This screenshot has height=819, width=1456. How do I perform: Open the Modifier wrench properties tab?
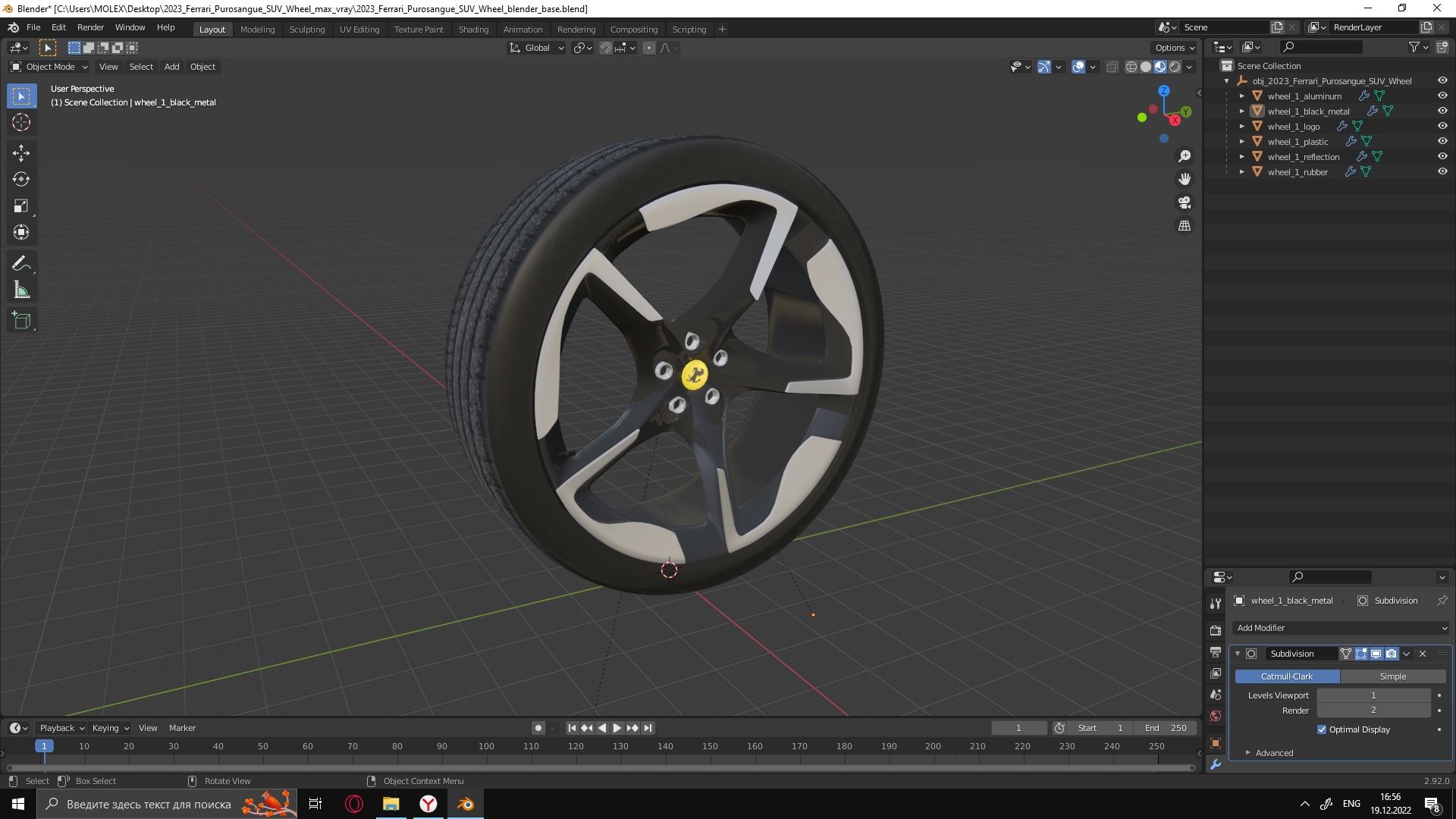click(x=1216, y=764)
